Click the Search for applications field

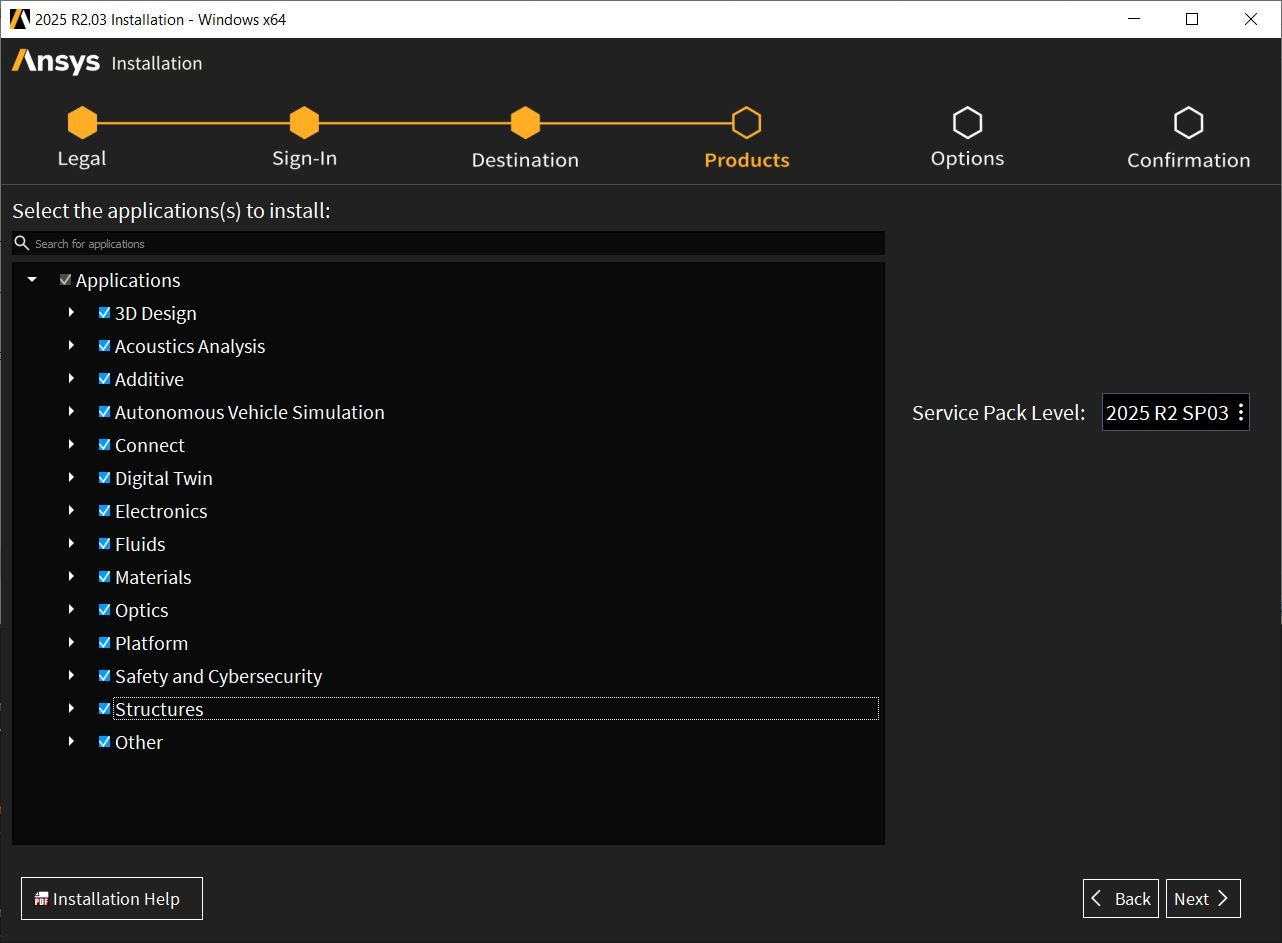coord(450,243)
